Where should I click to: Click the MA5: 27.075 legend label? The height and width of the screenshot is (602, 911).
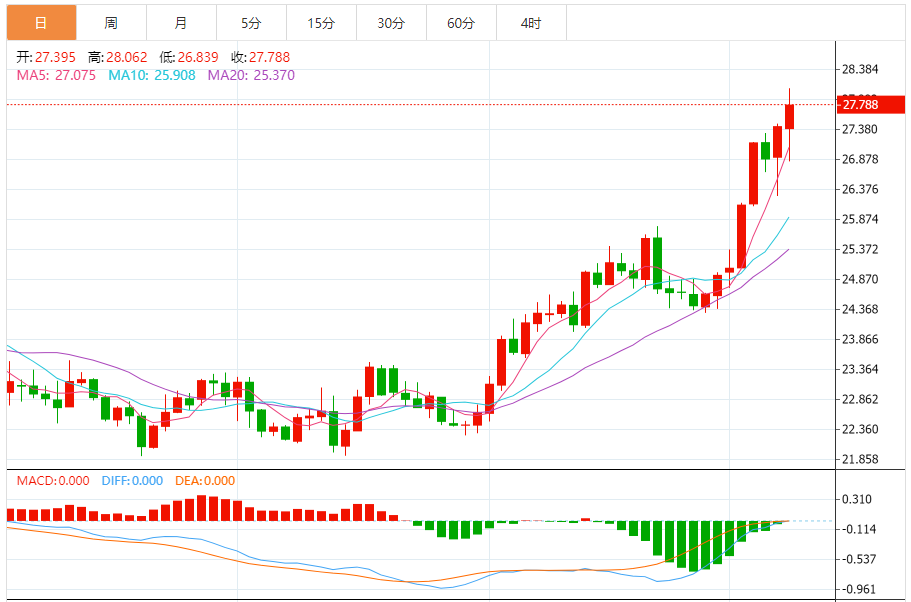tap(56, 76)
